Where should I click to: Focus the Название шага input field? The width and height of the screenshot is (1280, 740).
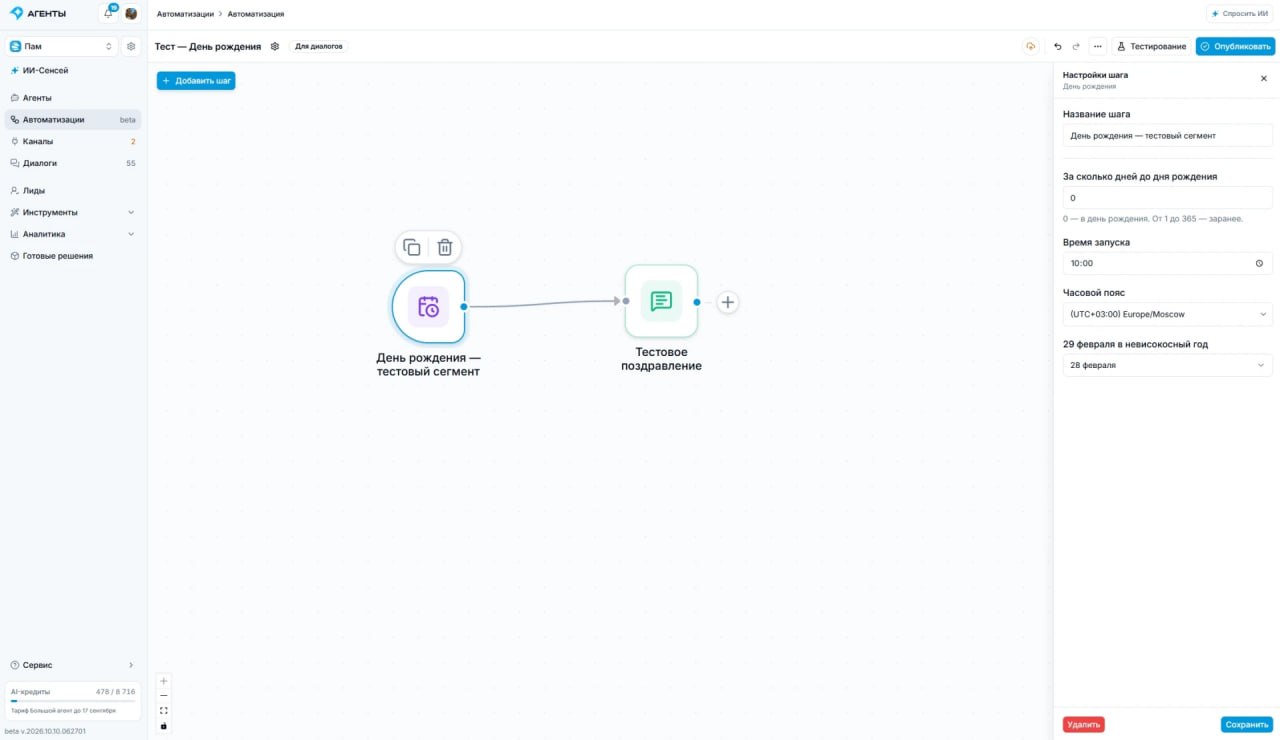pyautogui.click(x=1167, y=135)
